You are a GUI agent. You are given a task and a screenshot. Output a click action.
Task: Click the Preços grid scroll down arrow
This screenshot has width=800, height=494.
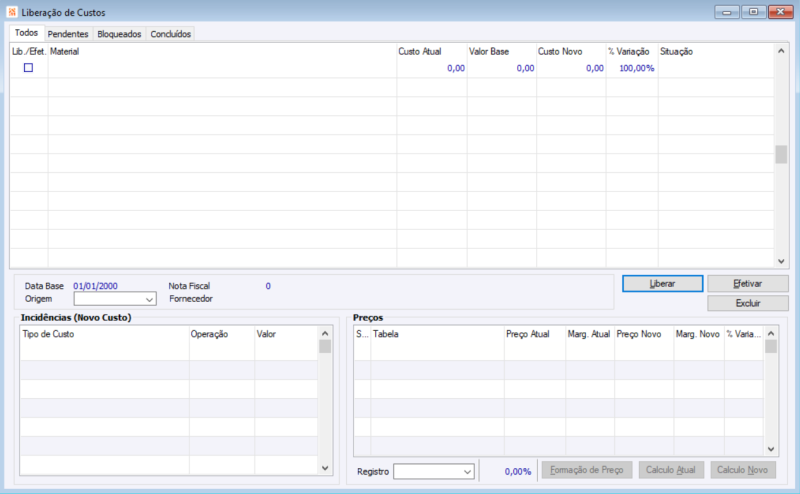point(771,449)
